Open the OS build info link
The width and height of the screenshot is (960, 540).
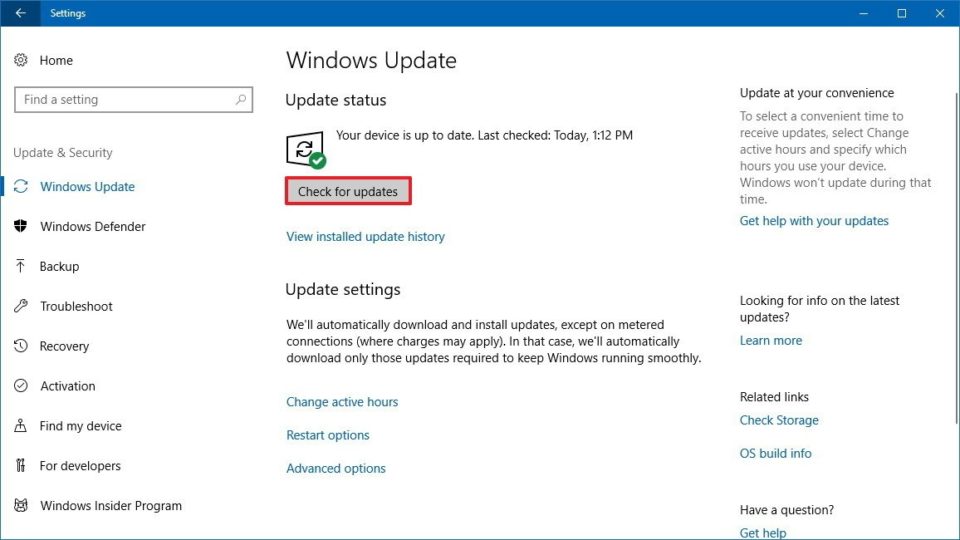click(x=775, y=453)
